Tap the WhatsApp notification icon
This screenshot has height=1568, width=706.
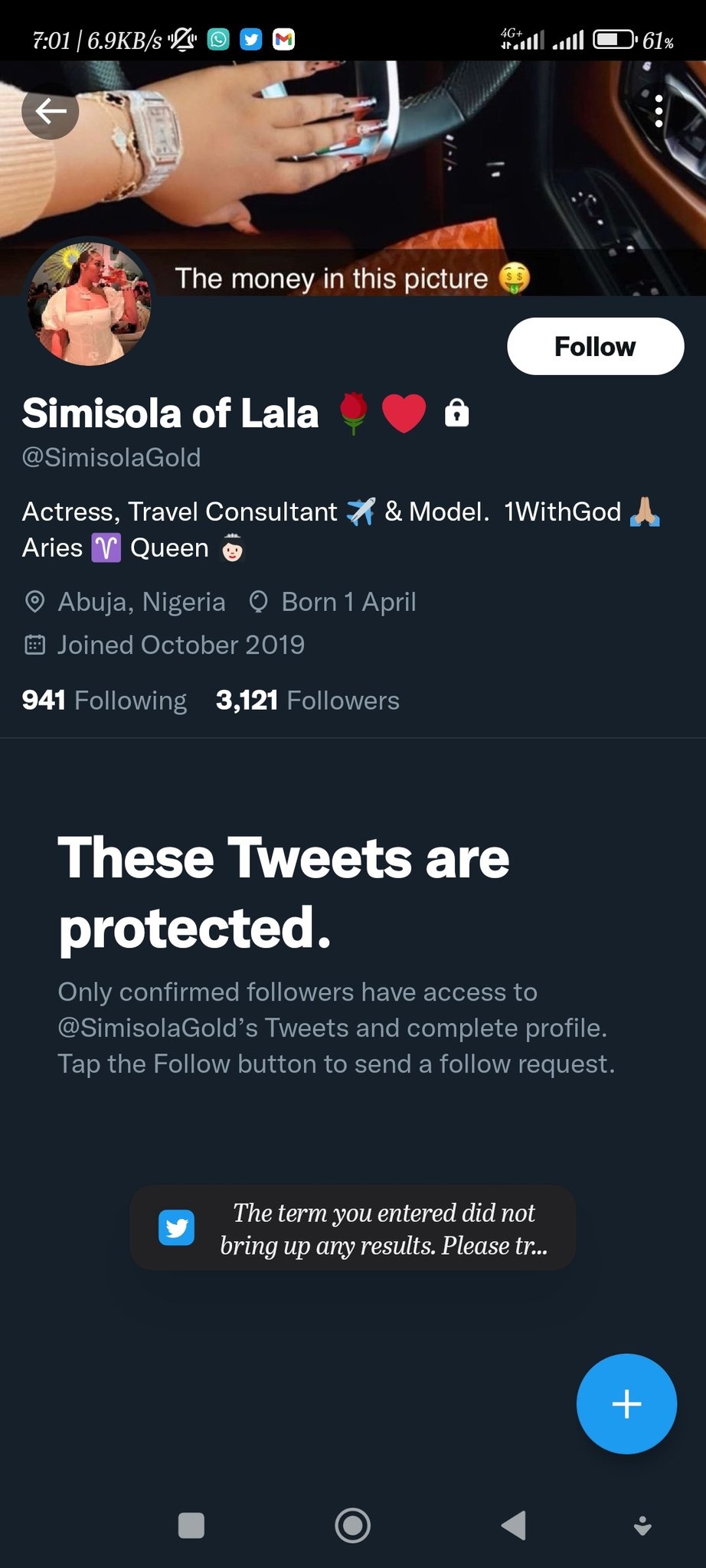coord(218,39)
